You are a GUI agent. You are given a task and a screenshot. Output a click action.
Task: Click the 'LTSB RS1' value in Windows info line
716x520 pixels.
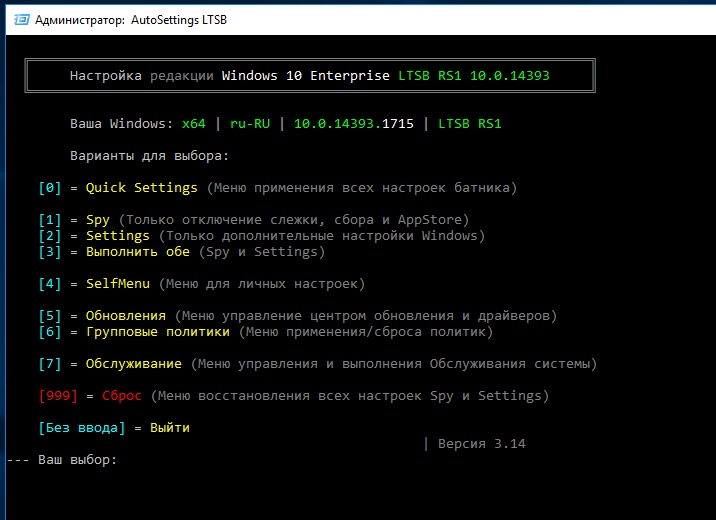click(469, 124)
